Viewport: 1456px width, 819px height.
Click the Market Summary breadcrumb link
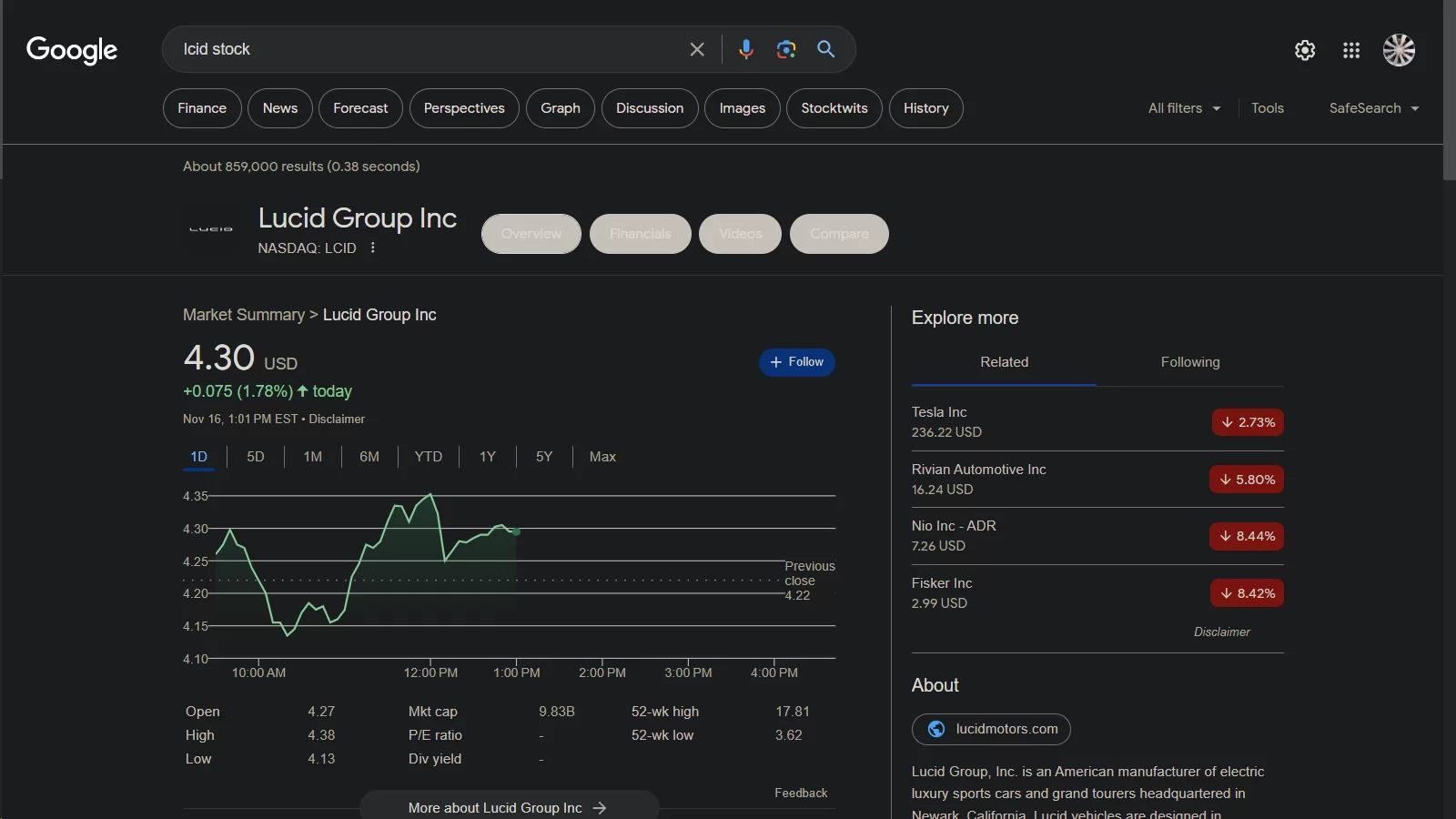pyautogui.click(x=244, y=315)
